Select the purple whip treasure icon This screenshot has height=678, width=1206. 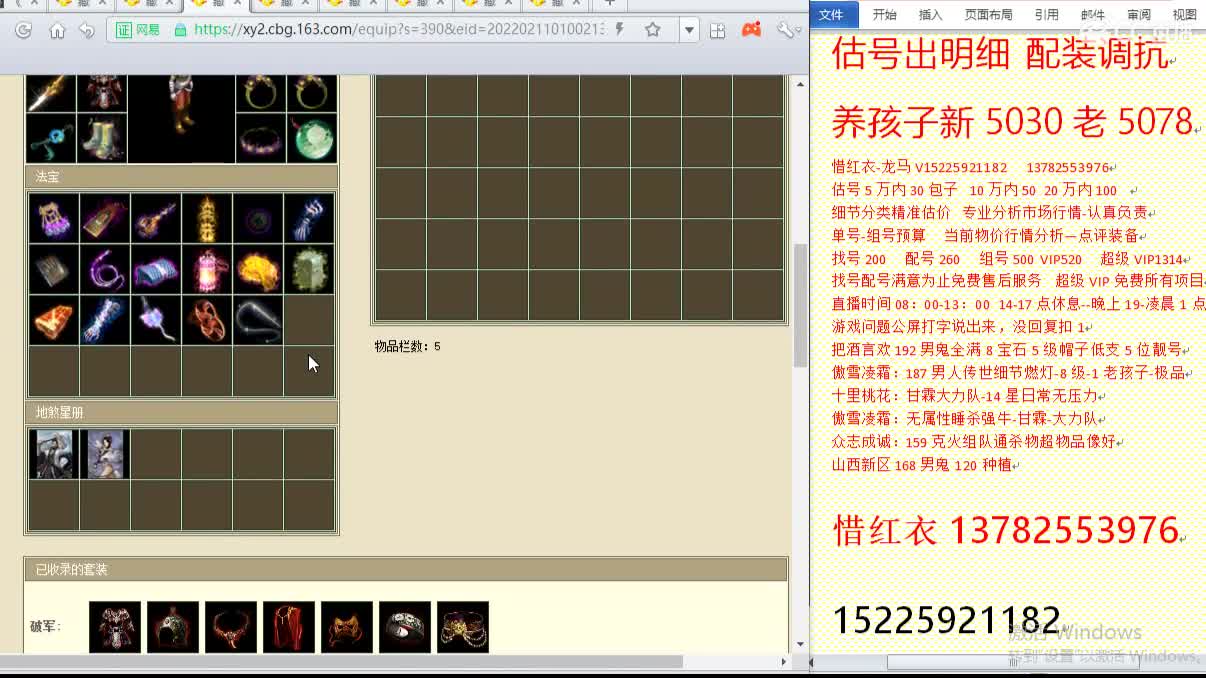(105, 269)
